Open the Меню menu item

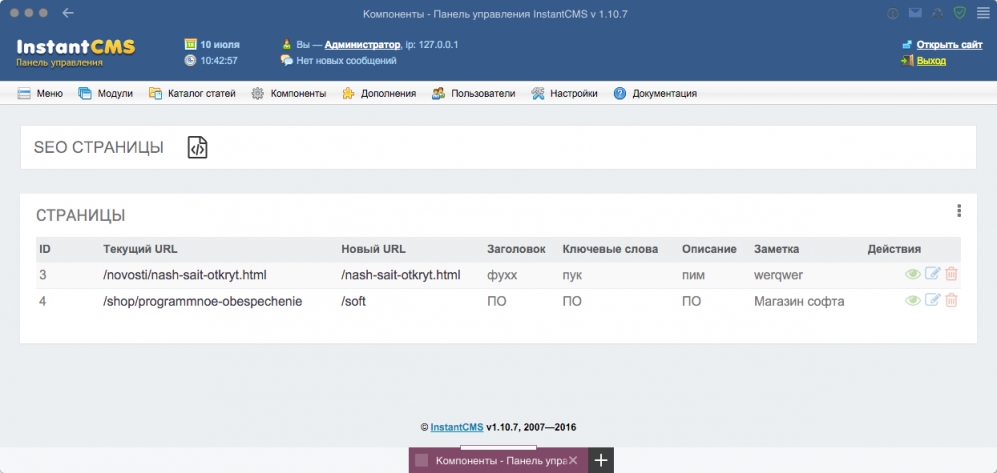click(x=40, y=93)
